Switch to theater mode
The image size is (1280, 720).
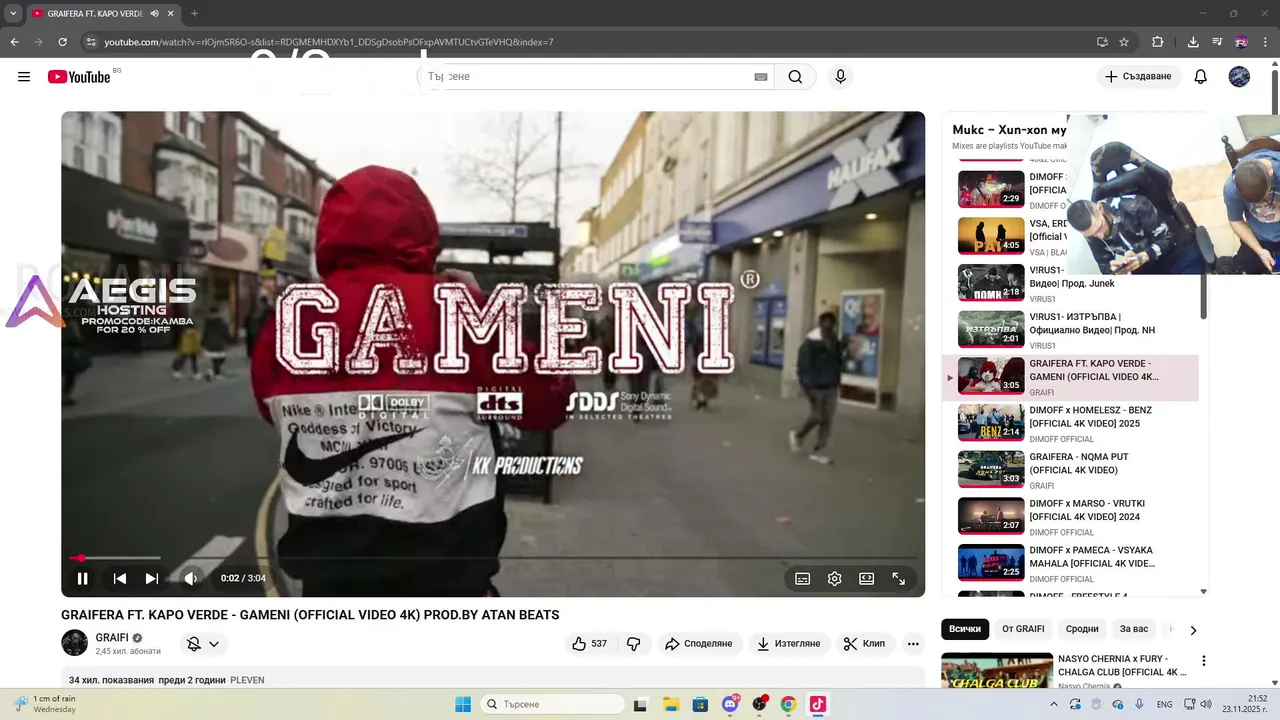[x=866, y=578]
